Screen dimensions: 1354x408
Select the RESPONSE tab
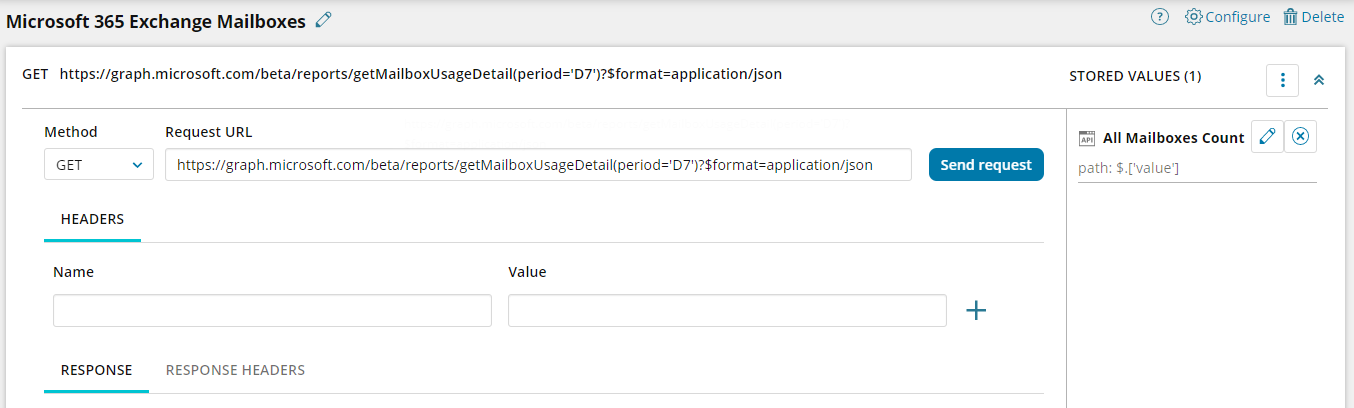97,370
